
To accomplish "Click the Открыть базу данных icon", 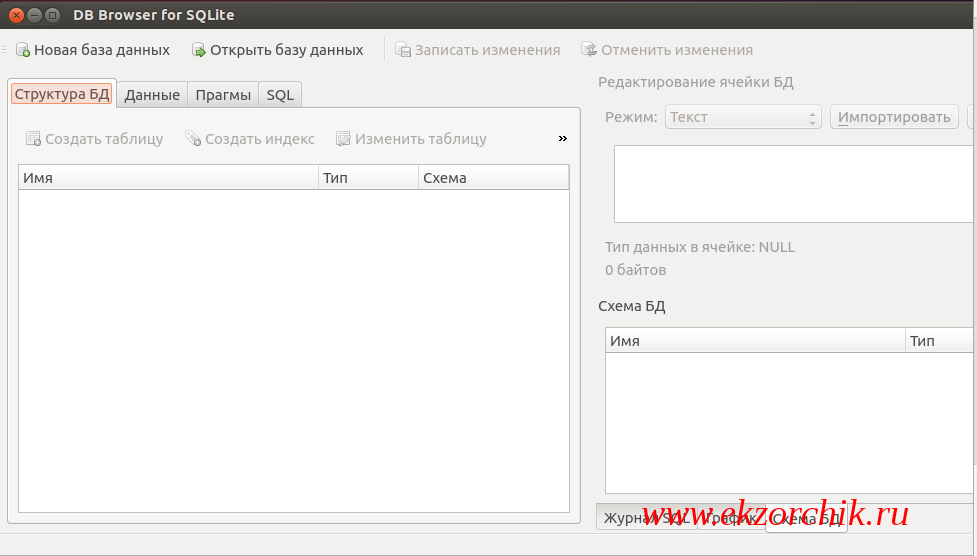I will [x=199, y=50].
